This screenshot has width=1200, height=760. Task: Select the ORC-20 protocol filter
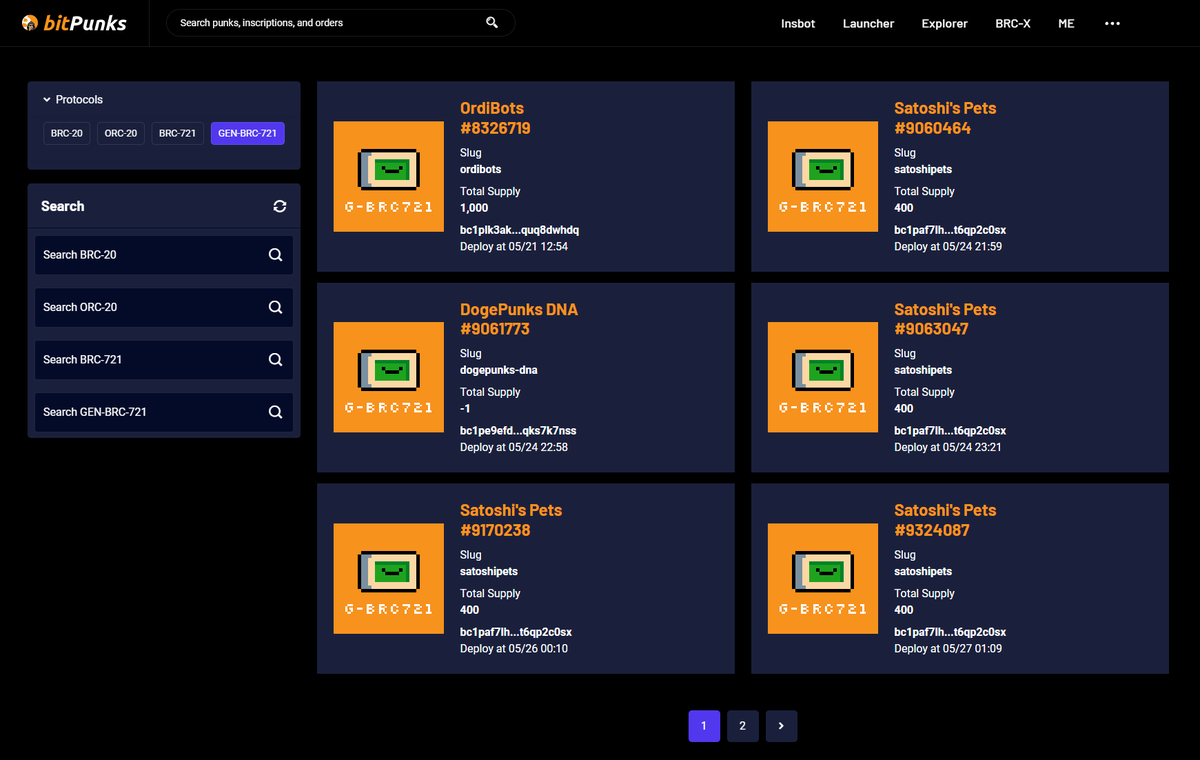pos(121,133)
